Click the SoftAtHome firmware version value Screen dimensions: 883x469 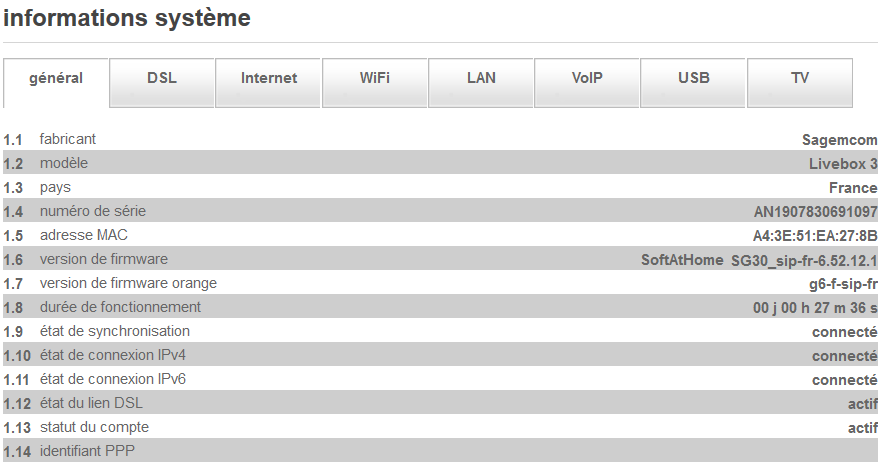click(x=758, y=260)
